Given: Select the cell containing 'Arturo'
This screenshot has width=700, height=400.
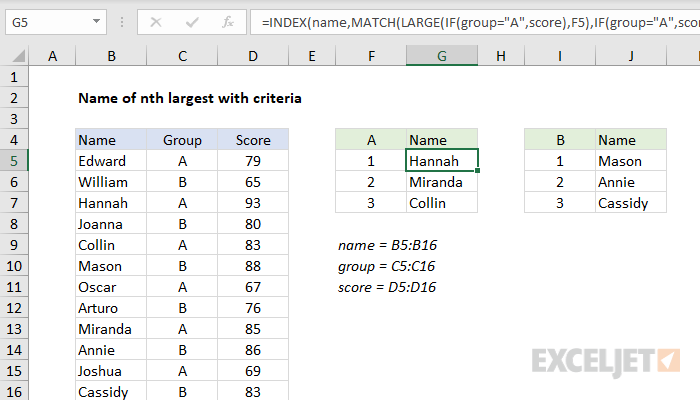Looking at the screenshot, I should click(x=111, y=308).
